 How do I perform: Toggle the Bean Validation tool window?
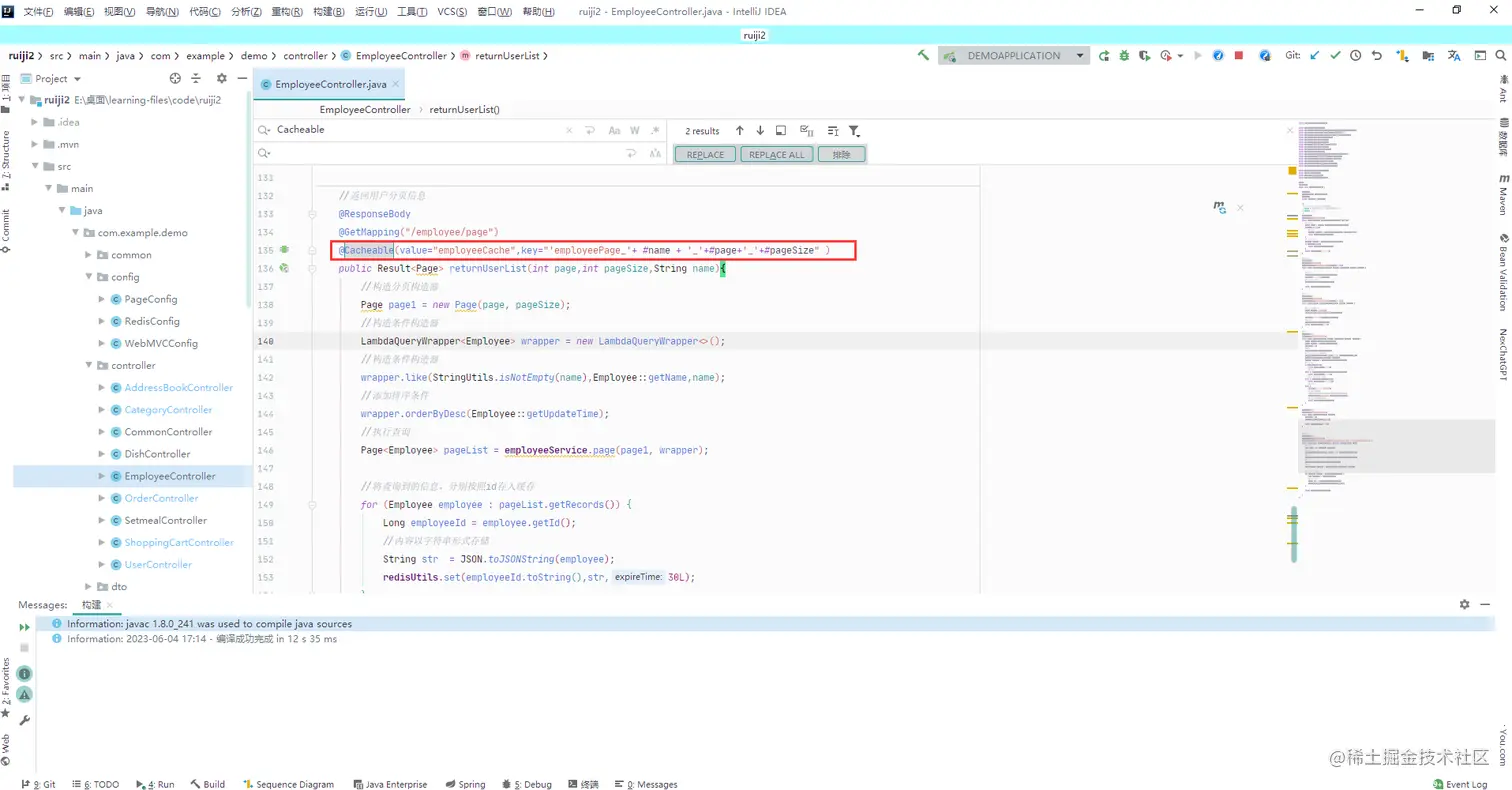click(x=1502, y=272)
